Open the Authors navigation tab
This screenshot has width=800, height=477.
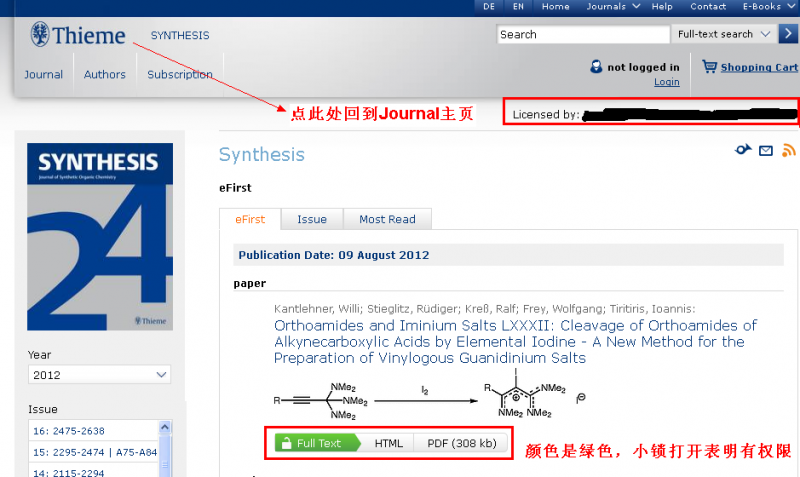(105, 74)
